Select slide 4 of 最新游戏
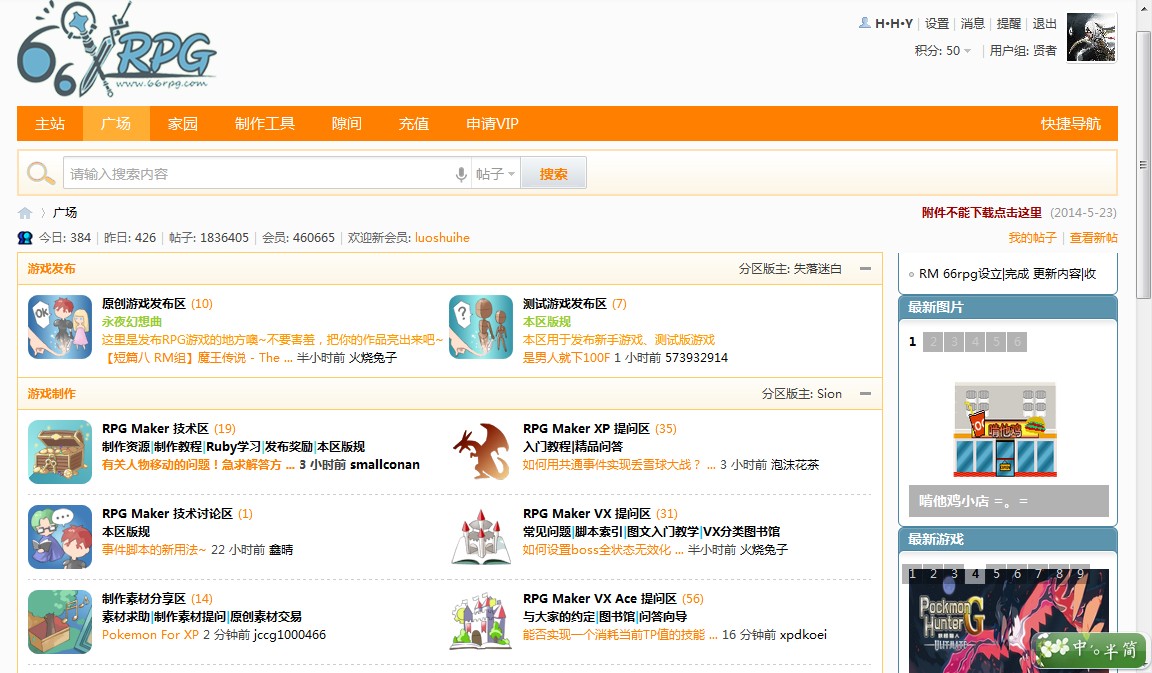Image resolution: width=1152 pixels, height=673 pixels. point(975,574)
